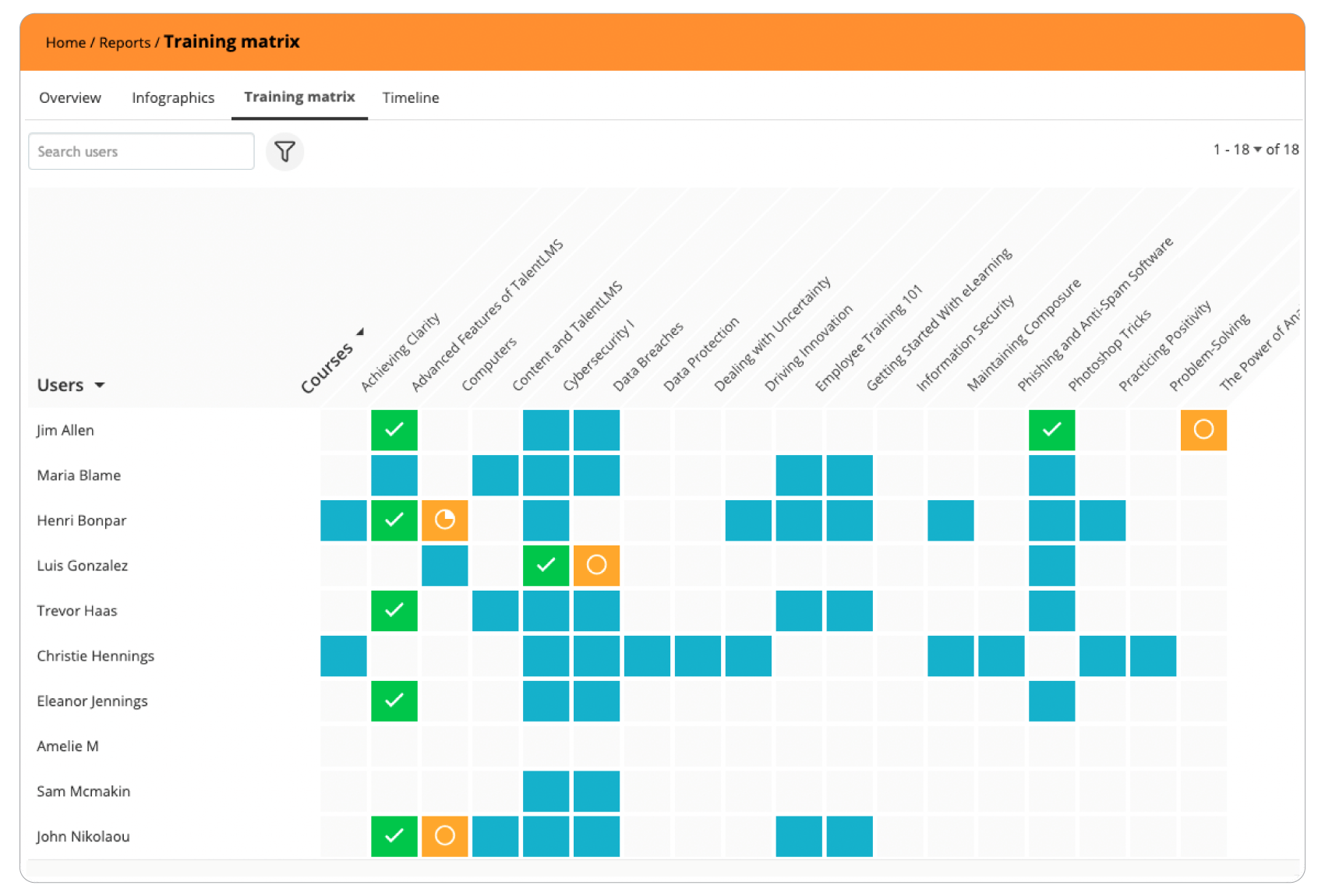Click Trevor Haas' green completed checkmark
Viewport: 1325px width, 896px height.
pyautogui.click(x=394, y=611)
